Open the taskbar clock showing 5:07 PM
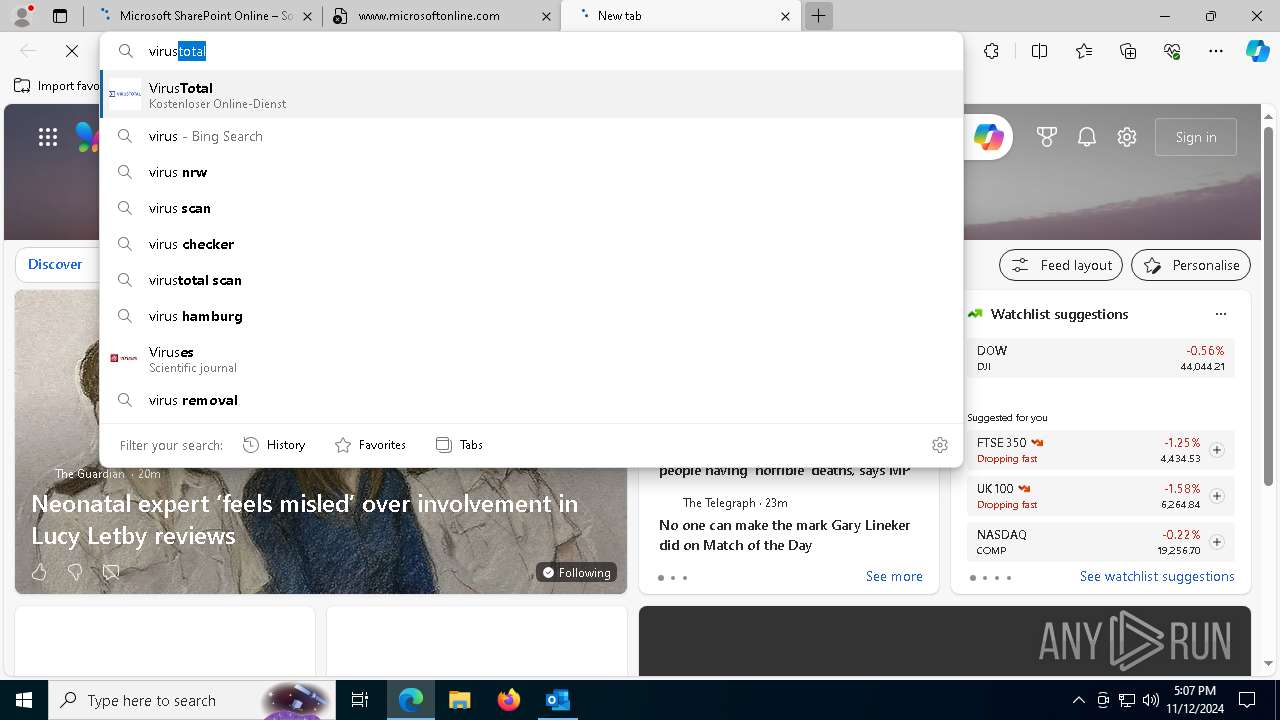Image resolution: width=1280 pixels, height=720 pixels. pyautogui.click(x=1196, y=699)
